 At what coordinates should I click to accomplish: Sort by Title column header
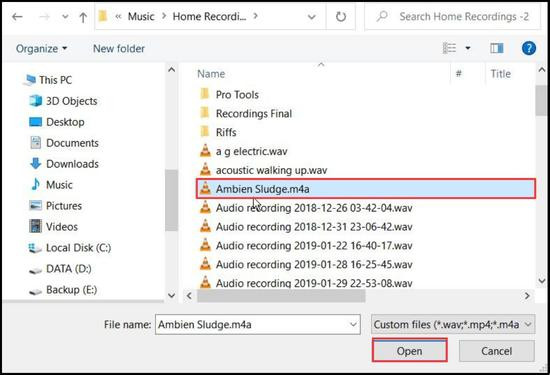500,74
